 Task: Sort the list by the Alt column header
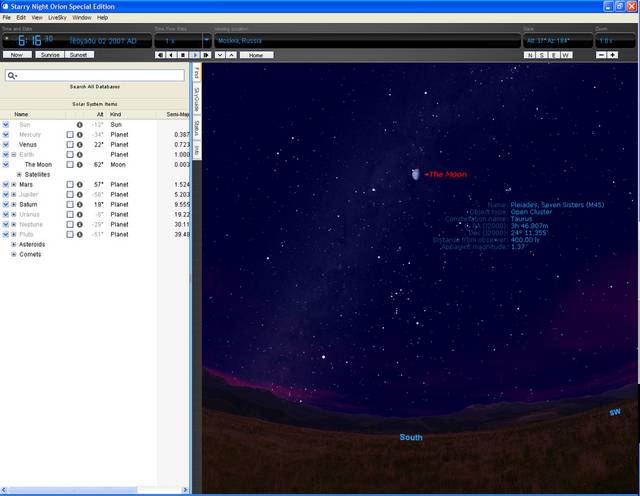(x=100, y=114)
